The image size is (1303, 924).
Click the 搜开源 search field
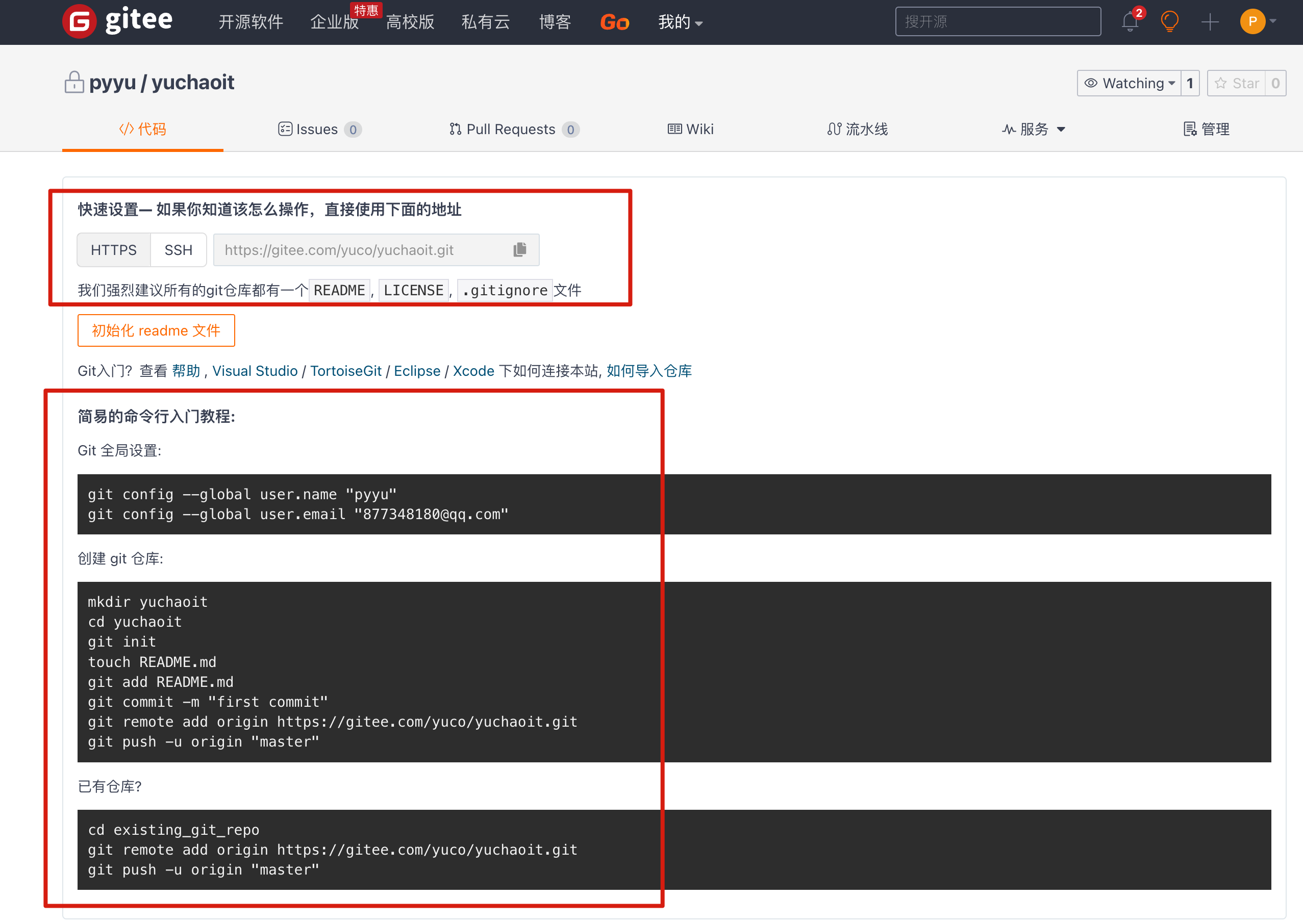click(997, 21)
